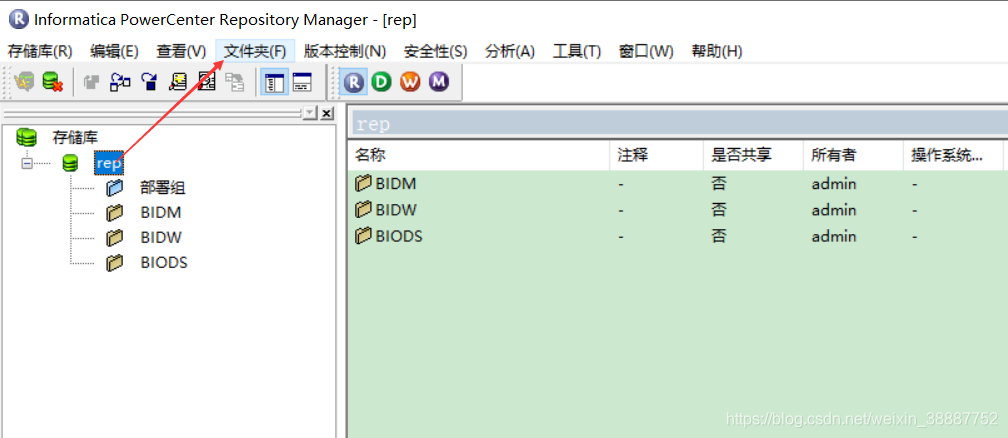The image size is (1008, 438).
Task: Open the 安全性(S) menu
Action: (435, 51)
